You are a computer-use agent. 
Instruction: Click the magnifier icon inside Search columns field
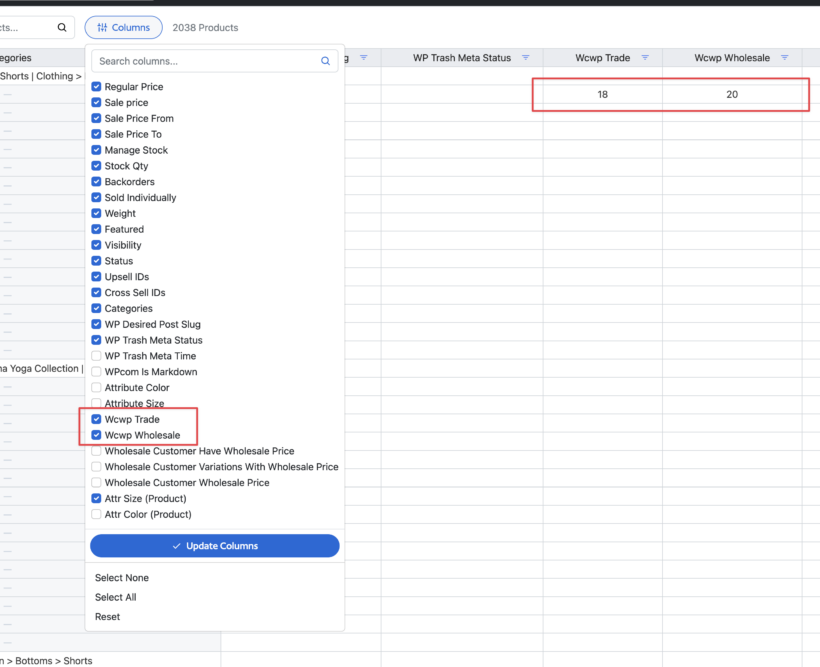tap(325, 60)
